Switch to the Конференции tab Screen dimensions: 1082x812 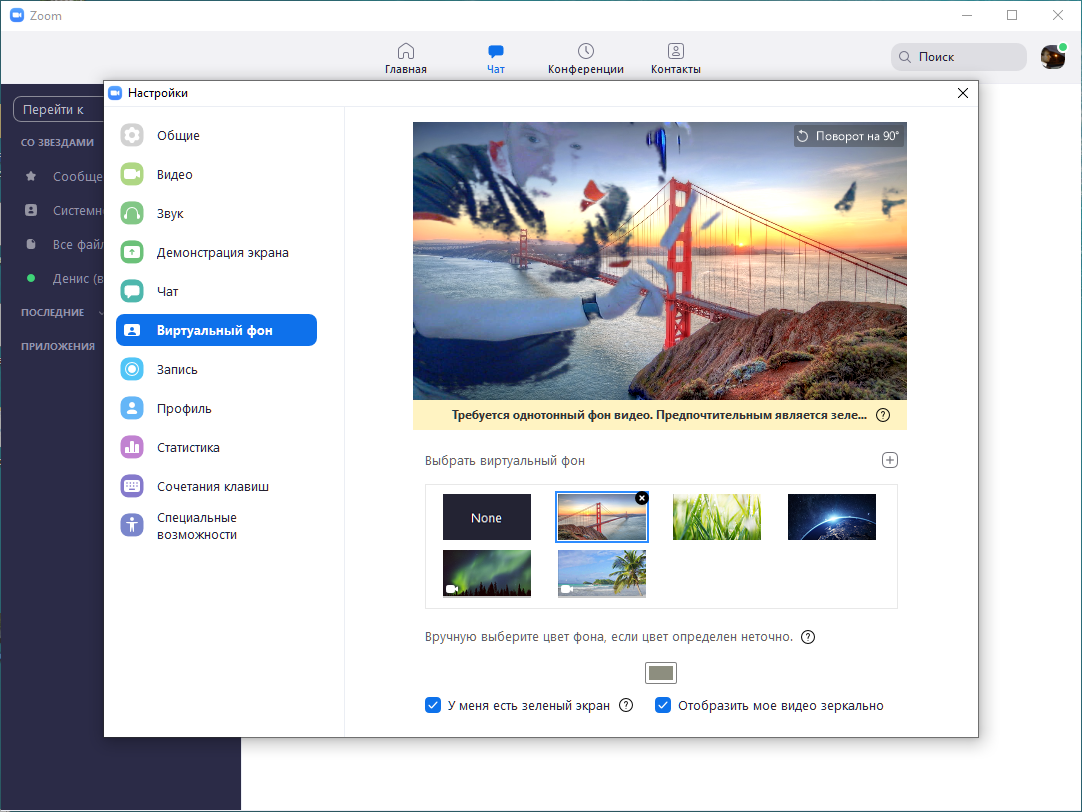tap(586, 59)
